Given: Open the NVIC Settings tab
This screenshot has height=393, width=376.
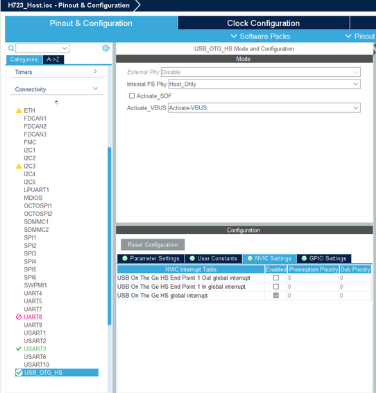Looking at the screenshot, I should 269,258.
